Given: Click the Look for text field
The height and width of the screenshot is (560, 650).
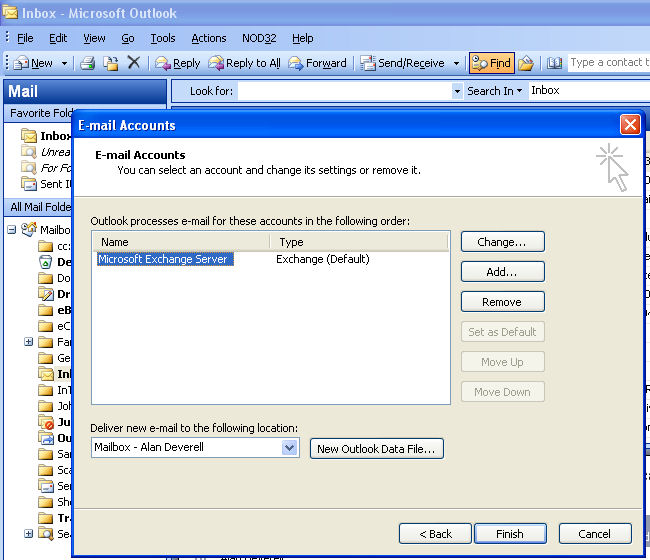Looking at the screenshot, I should click(x=345, y=91).
